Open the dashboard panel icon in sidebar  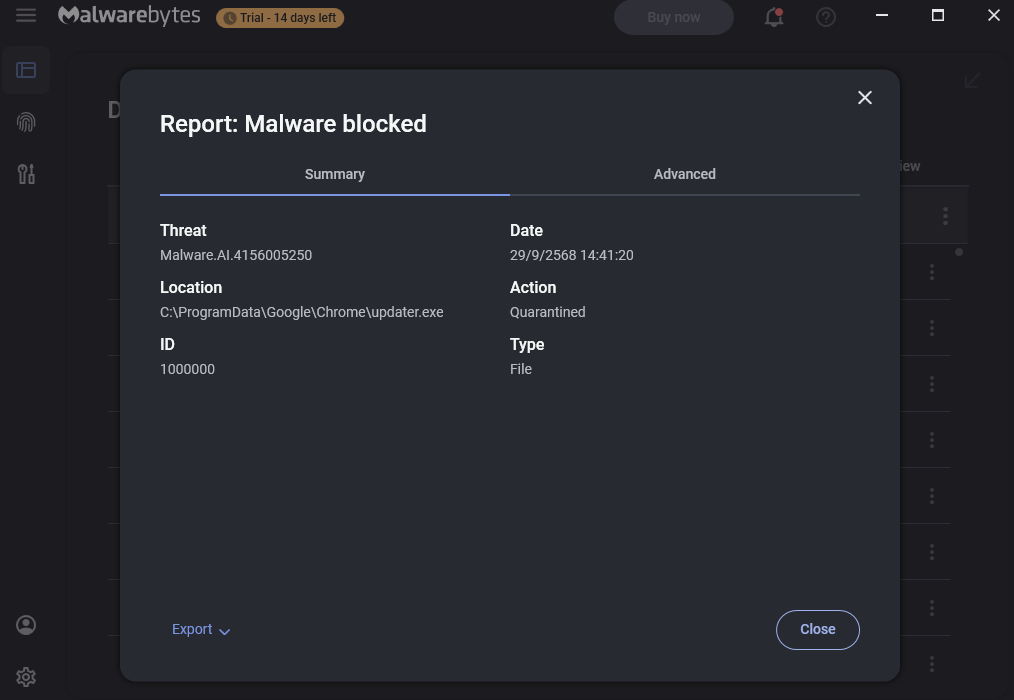(26, 70)
